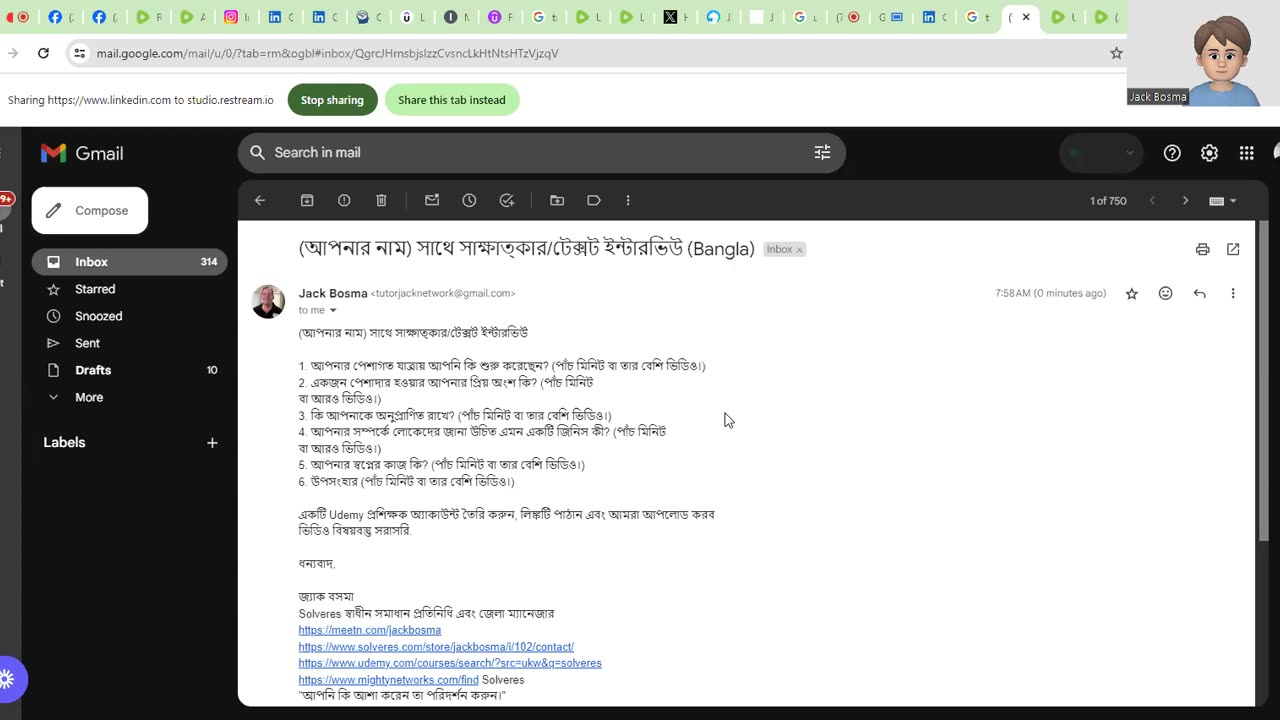This screenshot has height=720, width=1280.
Task: Delete this email with the trash icon
Action: click(381, 201)
